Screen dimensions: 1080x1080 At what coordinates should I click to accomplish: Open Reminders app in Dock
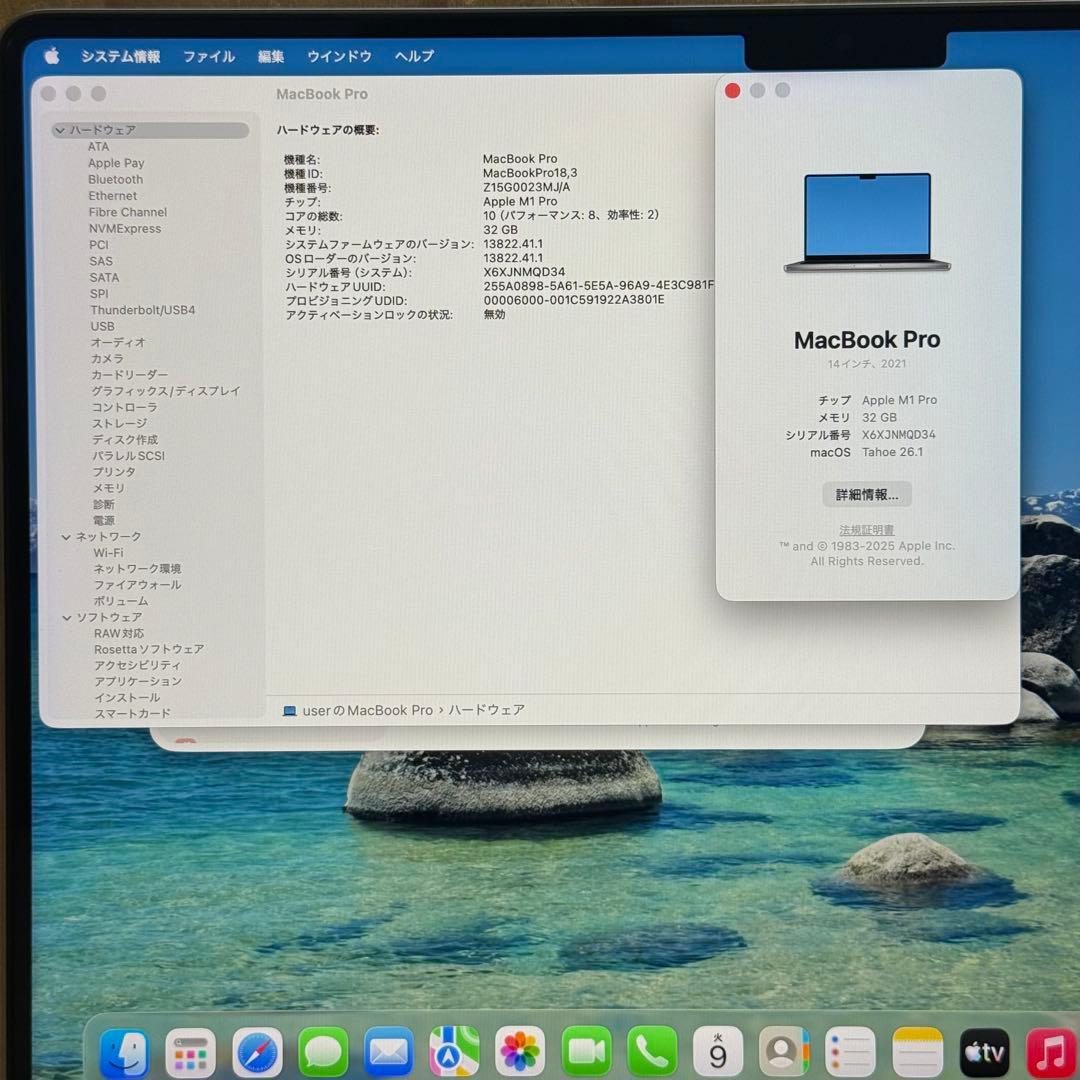(x=850, y=1052)
